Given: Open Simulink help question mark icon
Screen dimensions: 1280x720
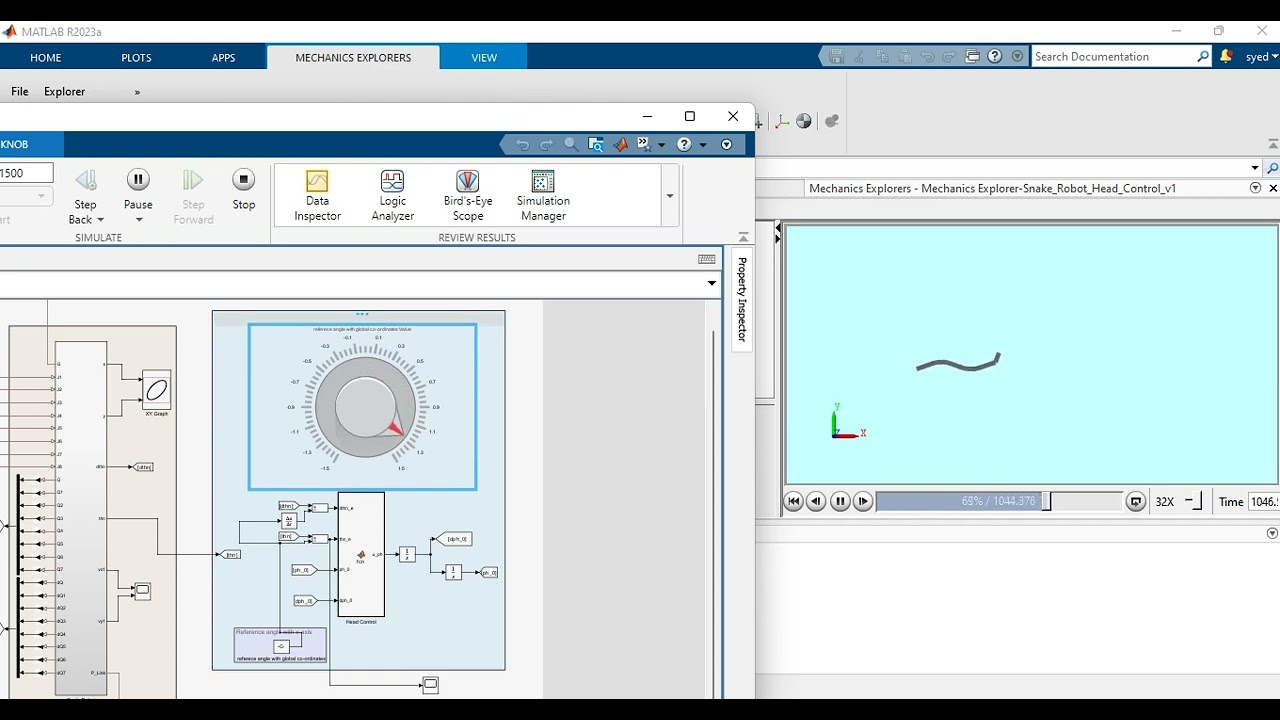Looking at the screenshot, I should click(684, 144).
